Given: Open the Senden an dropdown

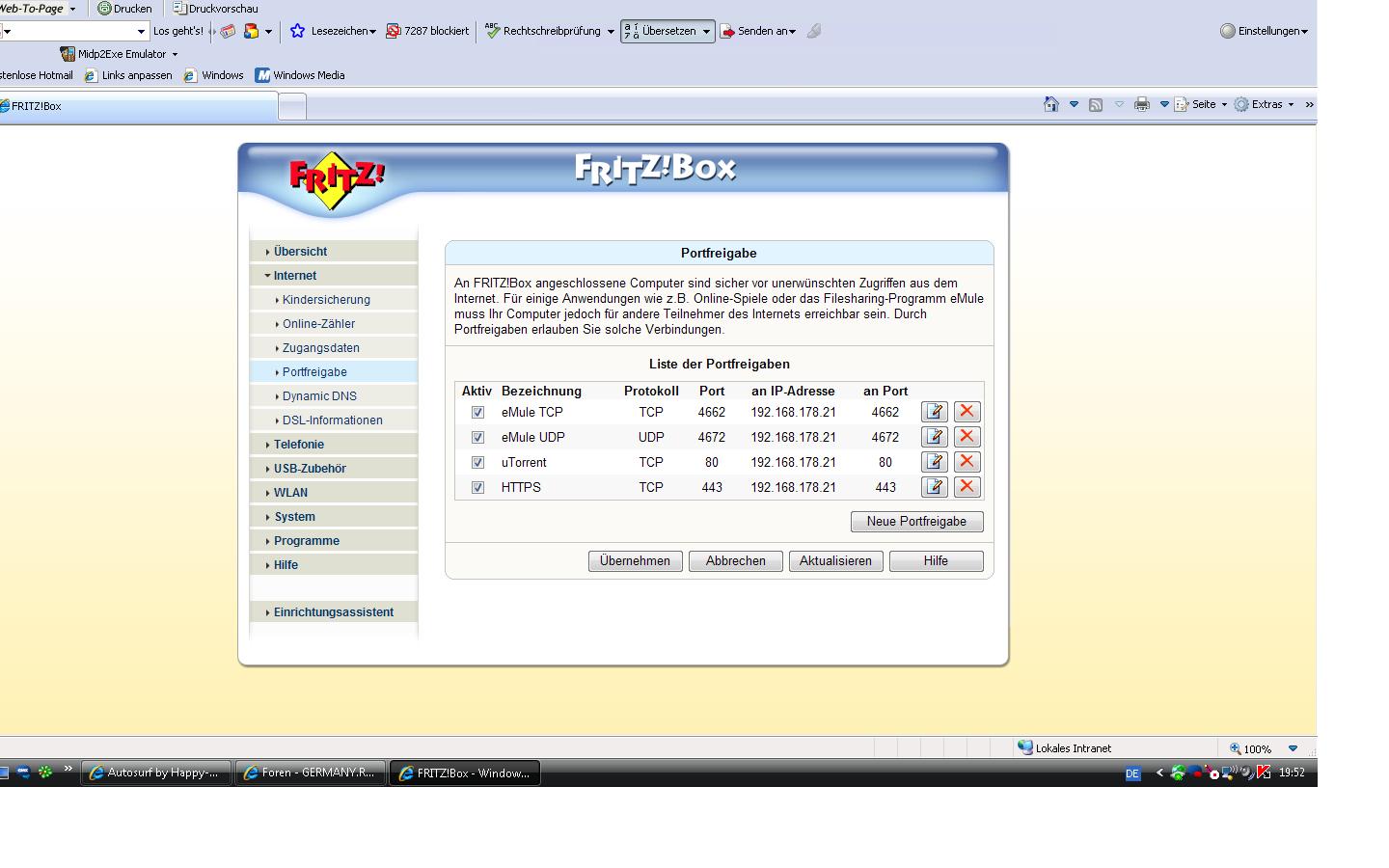Looking at the screenshot, I should (759, 31).
